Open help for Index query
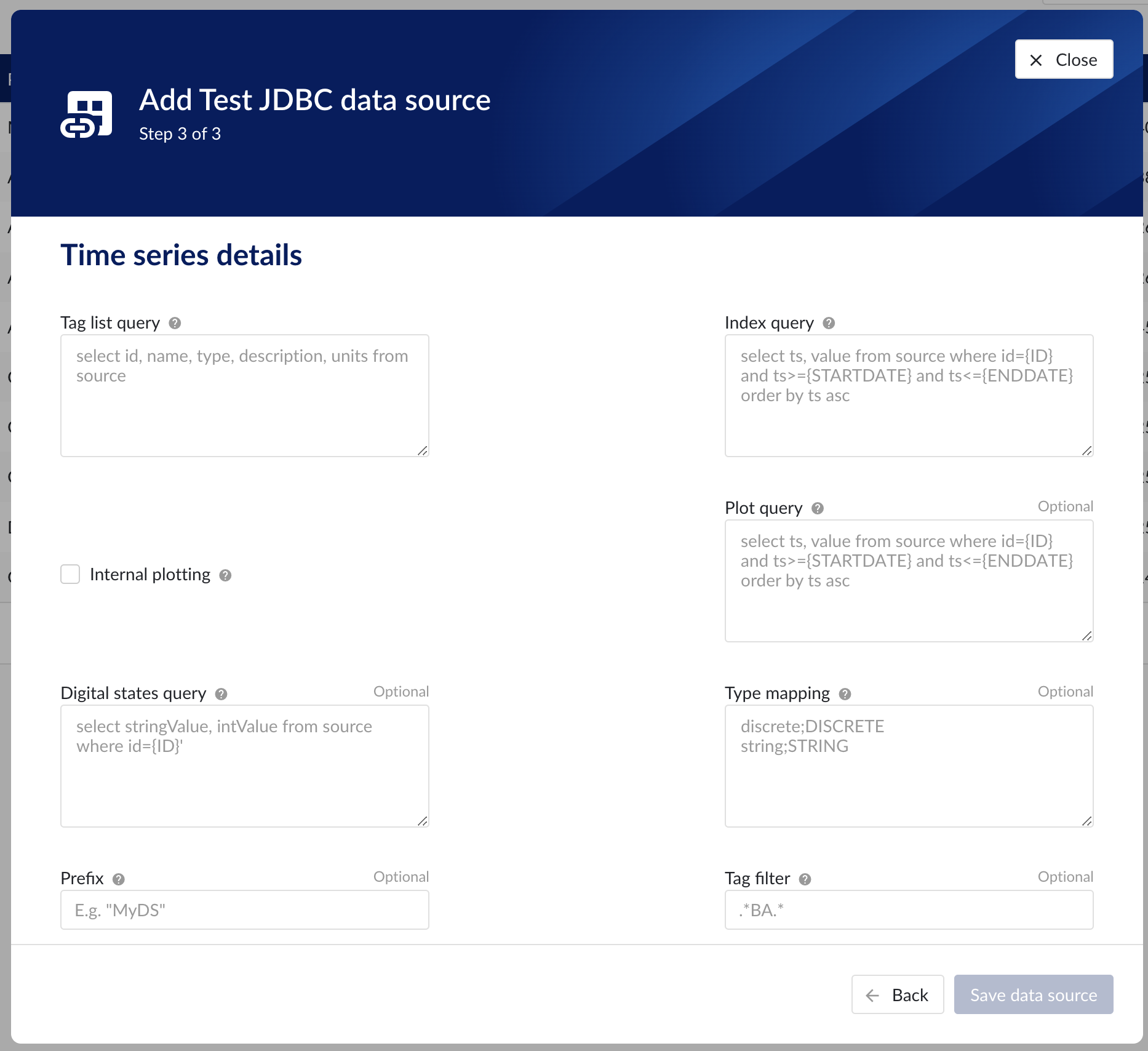The image size is (1148, 1051). tap(827, 322)
